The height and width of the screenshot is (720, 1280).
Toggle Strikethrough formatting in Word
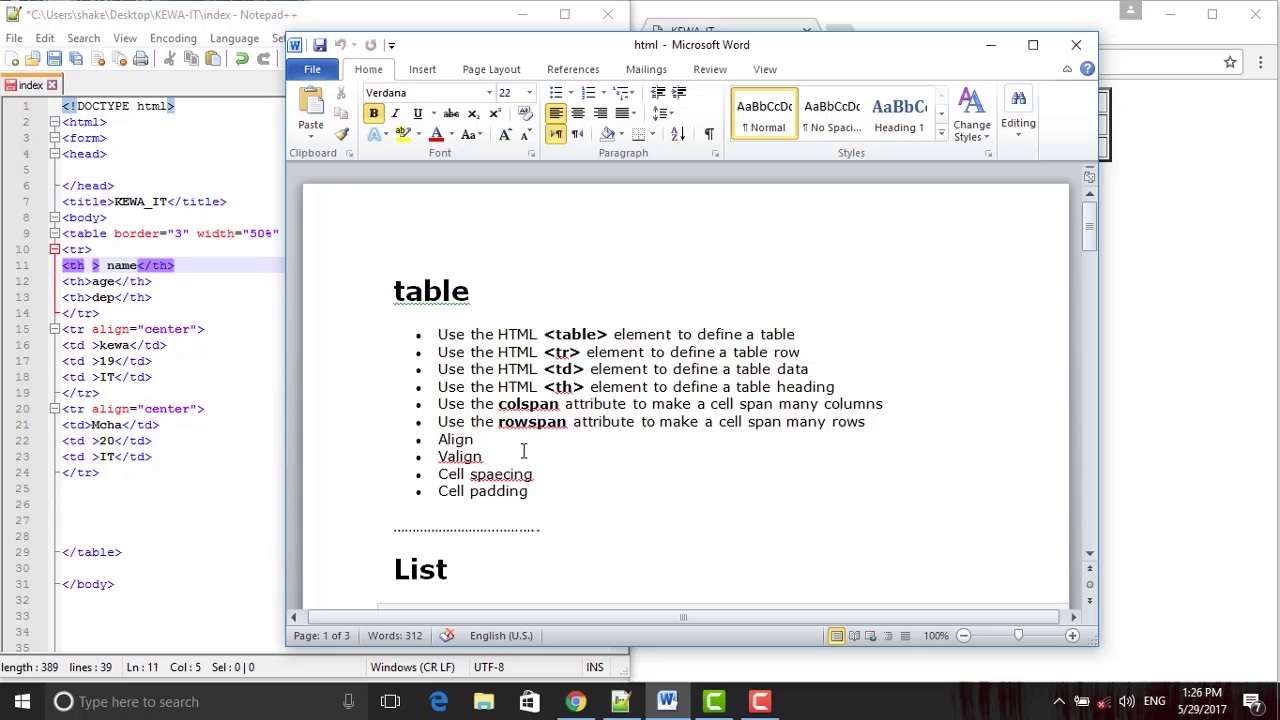point(451,113)
